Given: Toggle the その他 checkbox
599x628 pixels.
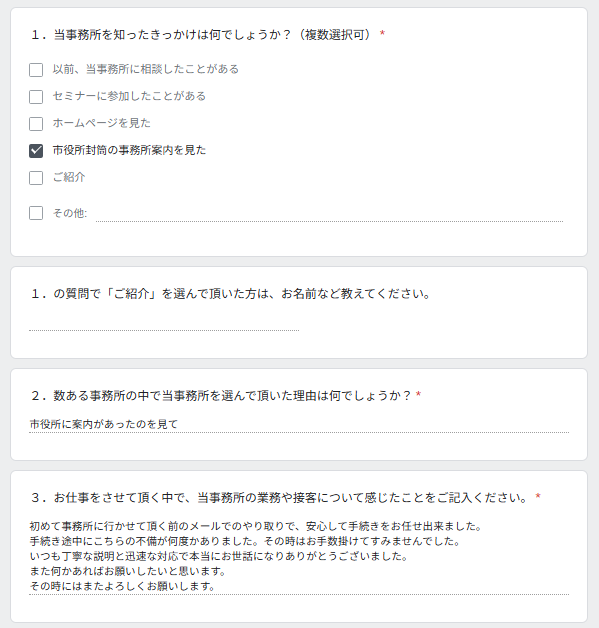Looking at the screenshot, I should click(36, 213).
